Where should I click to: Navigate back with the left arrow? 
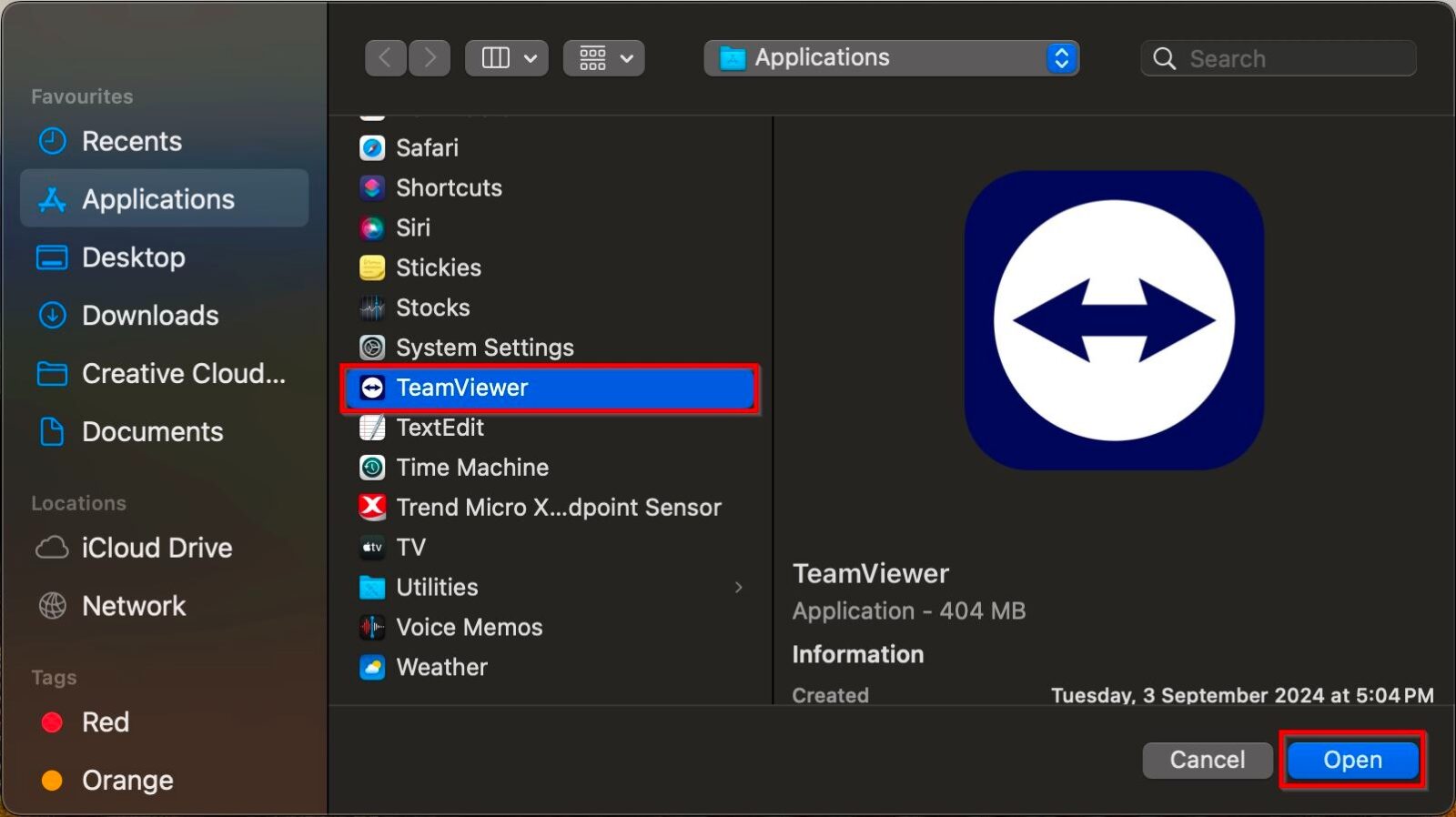tap(386, 58)
